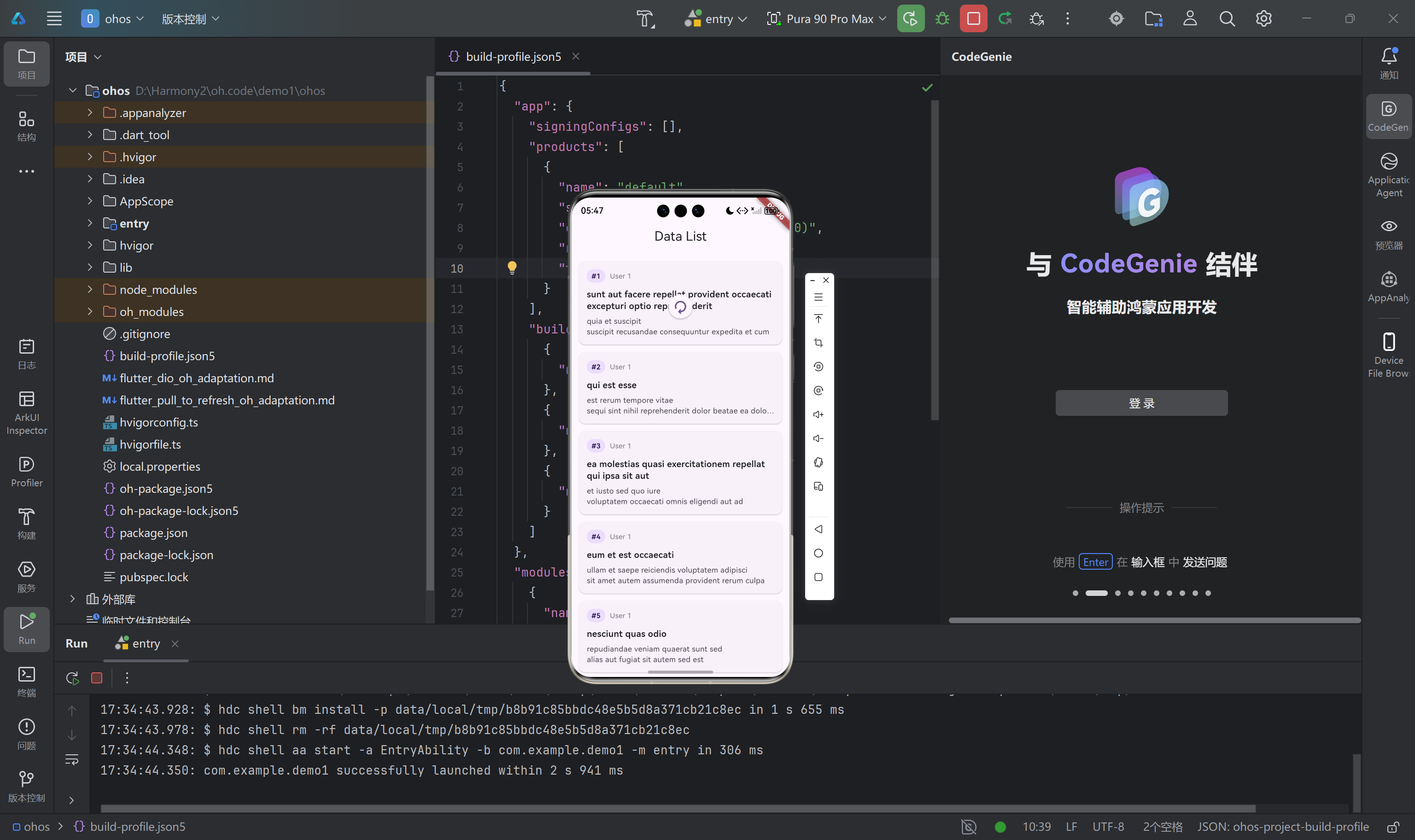Open the 版本控制 dropdown menu
Viewport: 1415px width, 840px height.
(x=190, y=19)
